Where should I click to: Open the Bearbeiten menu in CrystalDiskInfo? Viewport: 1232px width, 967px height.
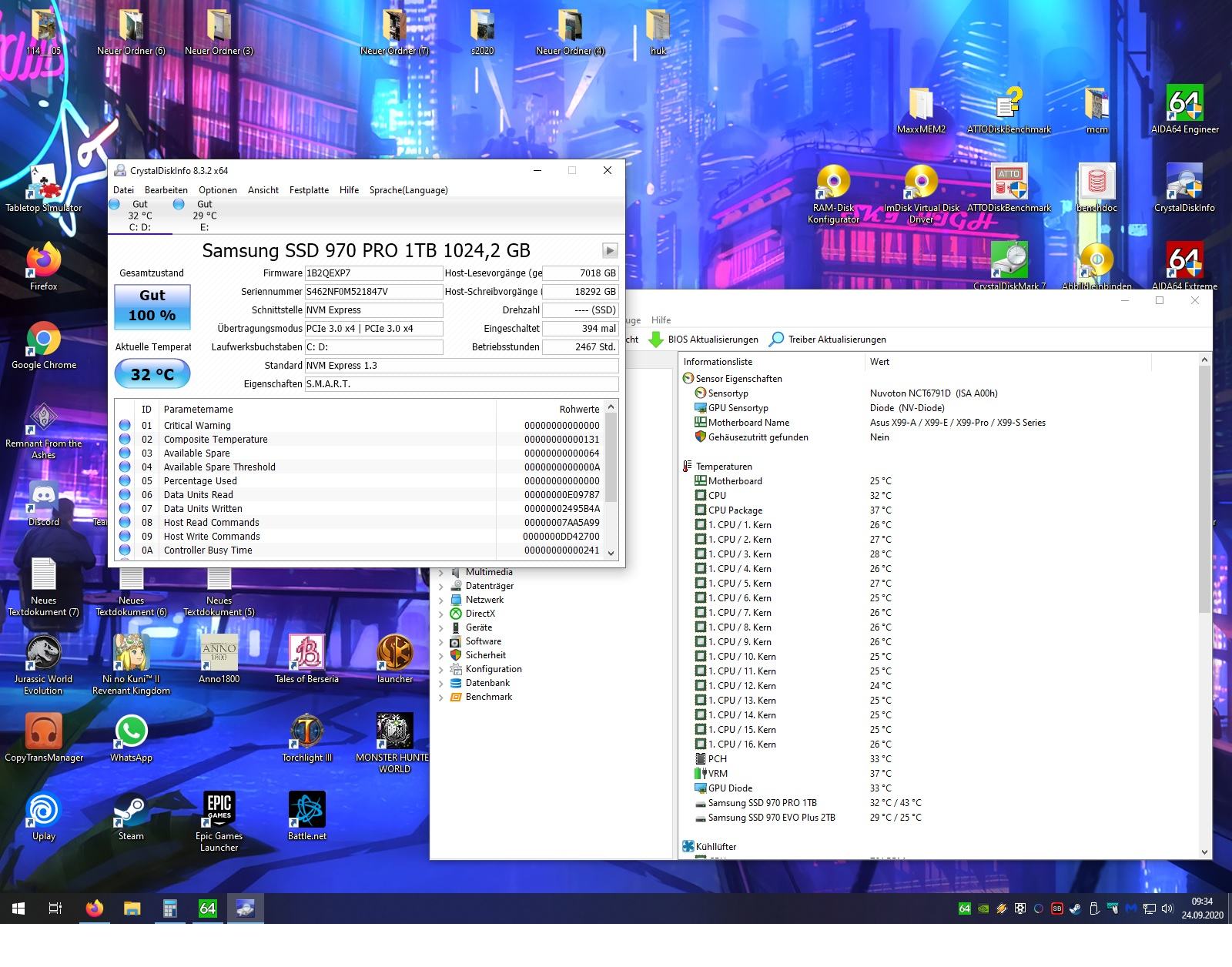pyautogui.click(x=166, y=190)
